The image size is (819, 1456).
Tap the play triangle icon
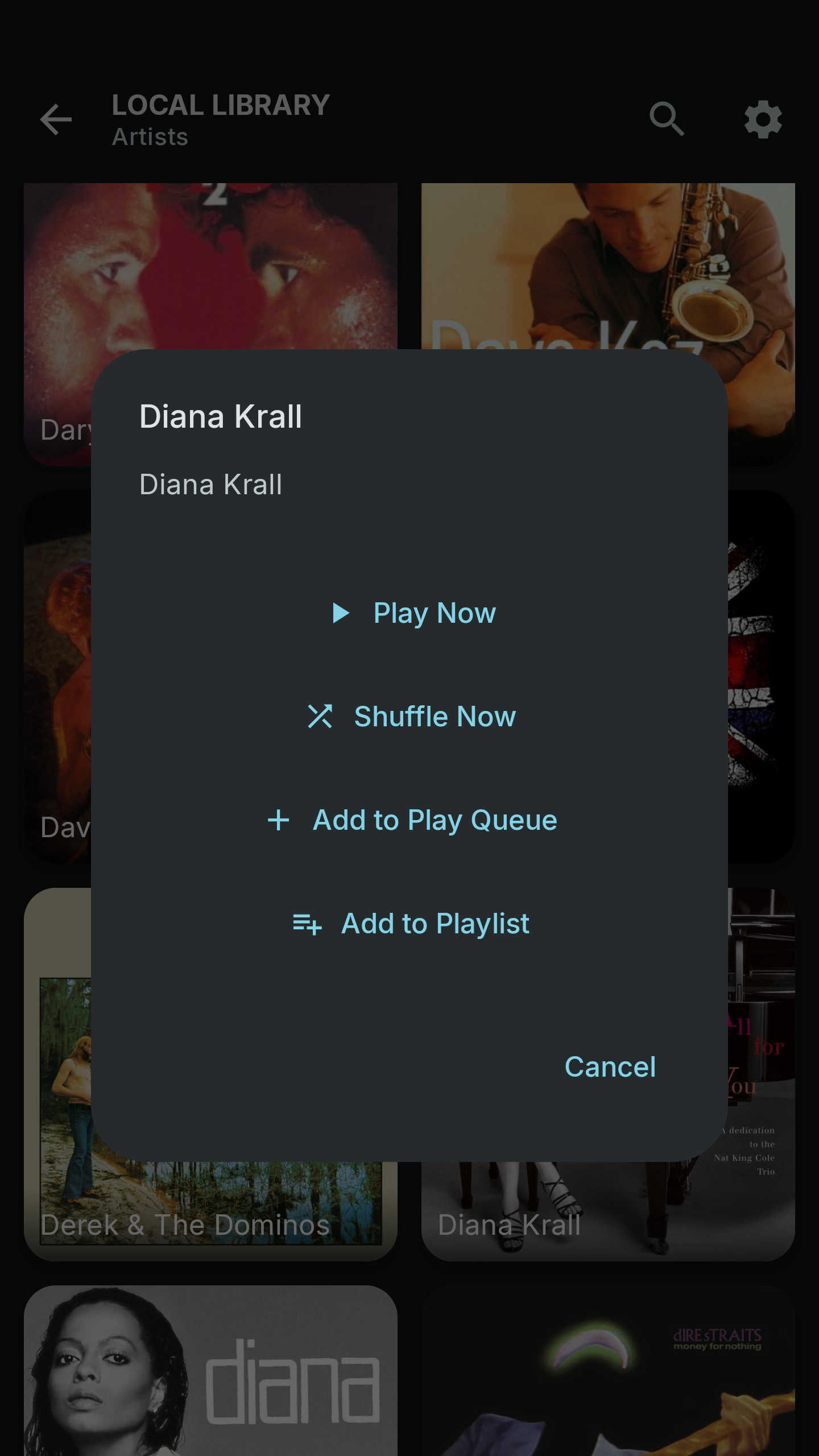point(341,613)
